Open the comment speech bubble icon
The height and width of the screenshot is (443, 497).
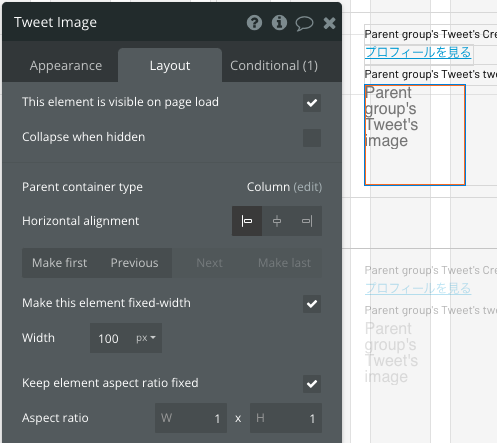click(304, 23)
